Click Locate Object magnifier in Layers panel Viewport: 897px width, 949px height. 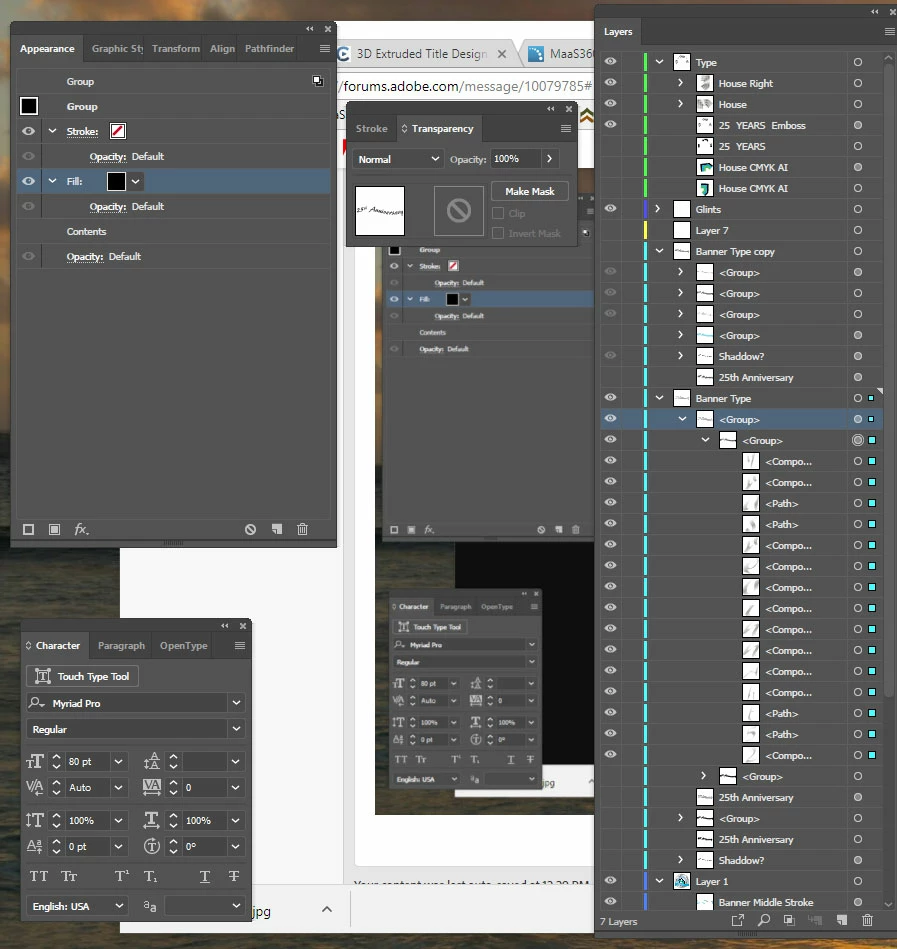[x=764, y=921]
